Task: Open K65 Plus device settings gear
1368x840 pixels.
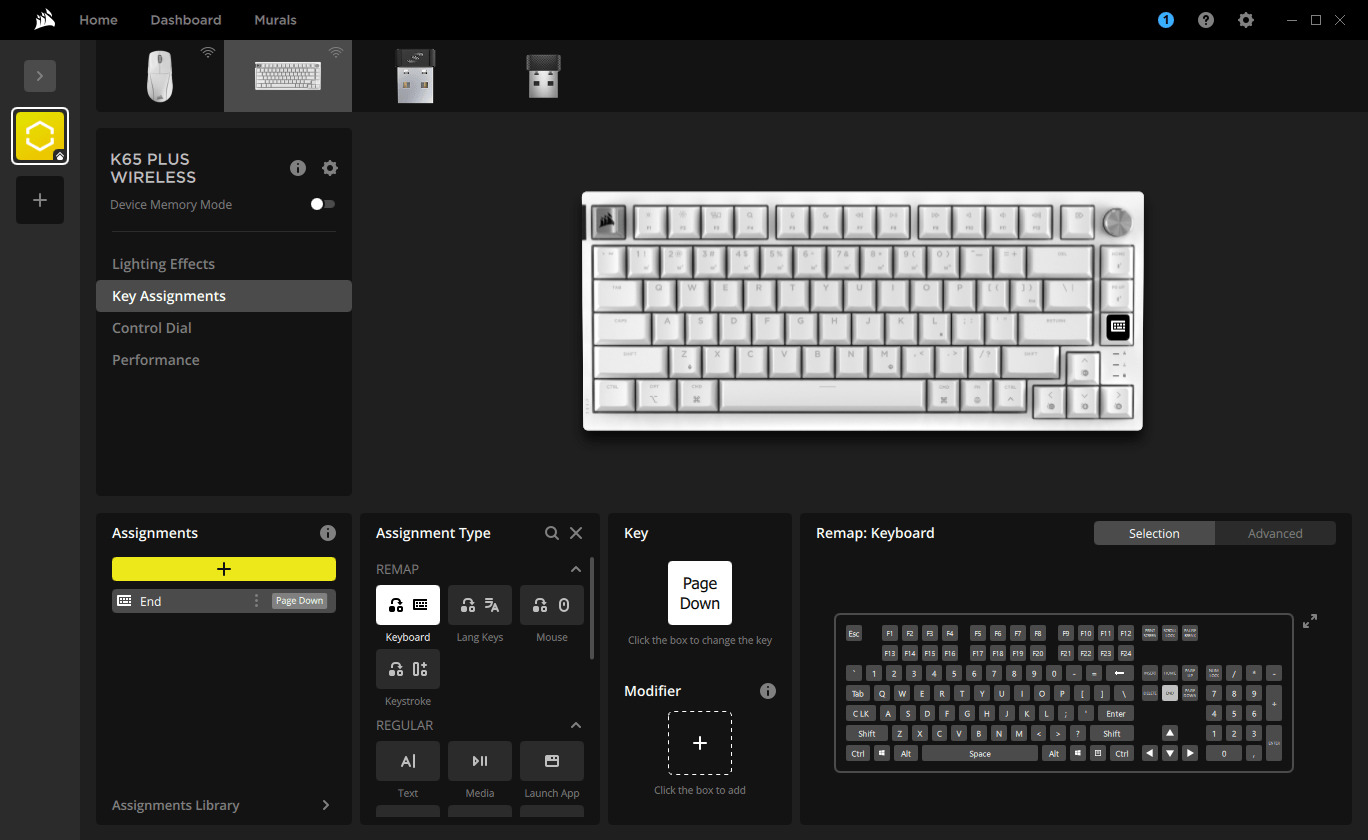Action: click(x=330, y=168)
